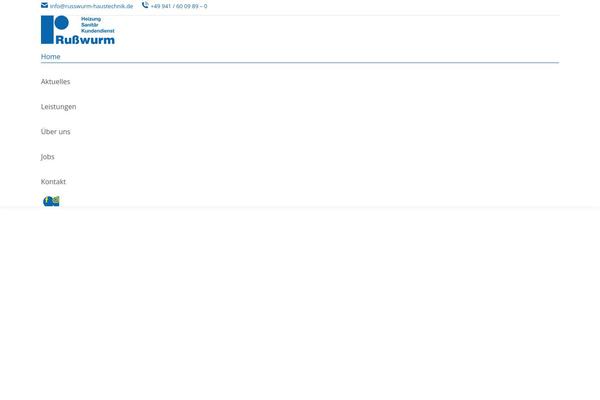Open the Rußwurm company logo

pos(78,30)
